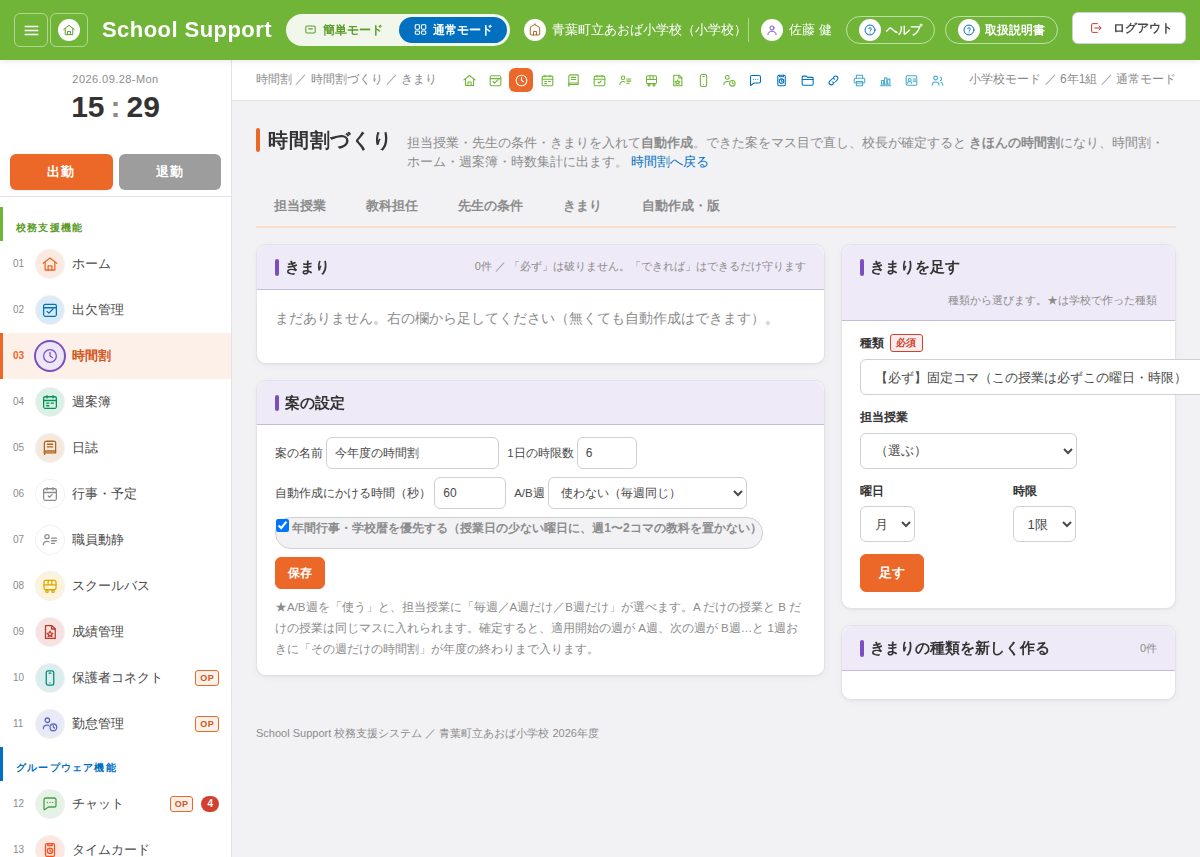Image resolution: width=1200 pixels, height=857 pixels.
Task: Open the printer shortcut in the toolbar
Action: click(x=859, y=80)
